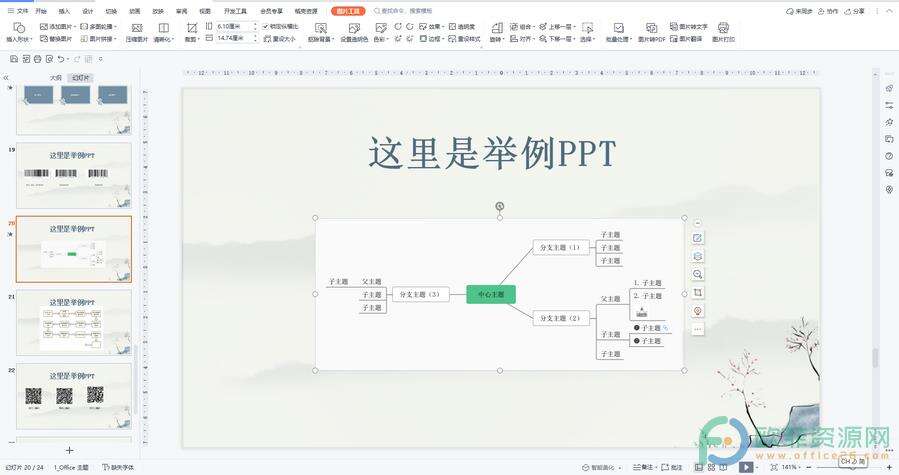This screenshot has height=475, width=899.
Task: Click the lightbulb icon in floating image toolbar
Action: (x=698, y=311)
